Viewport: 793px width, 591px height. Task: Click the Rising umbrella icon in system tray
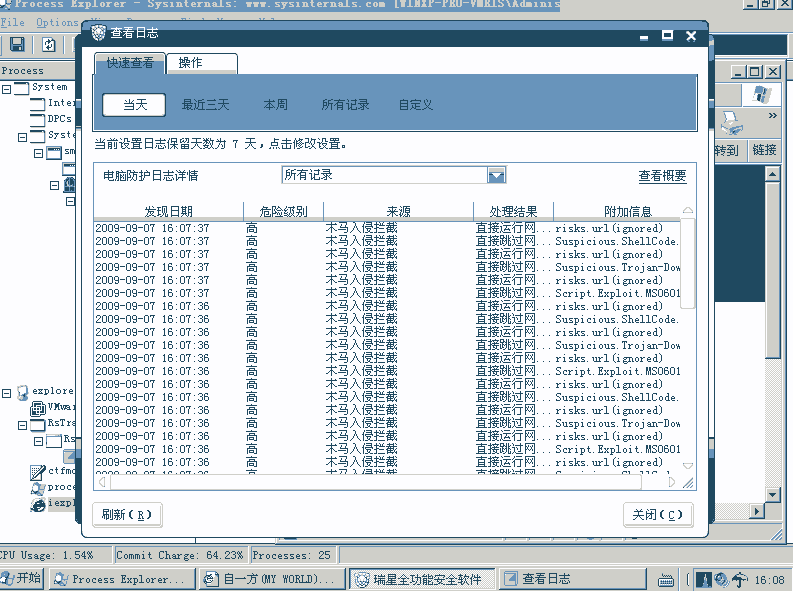[x=739, y=579]
